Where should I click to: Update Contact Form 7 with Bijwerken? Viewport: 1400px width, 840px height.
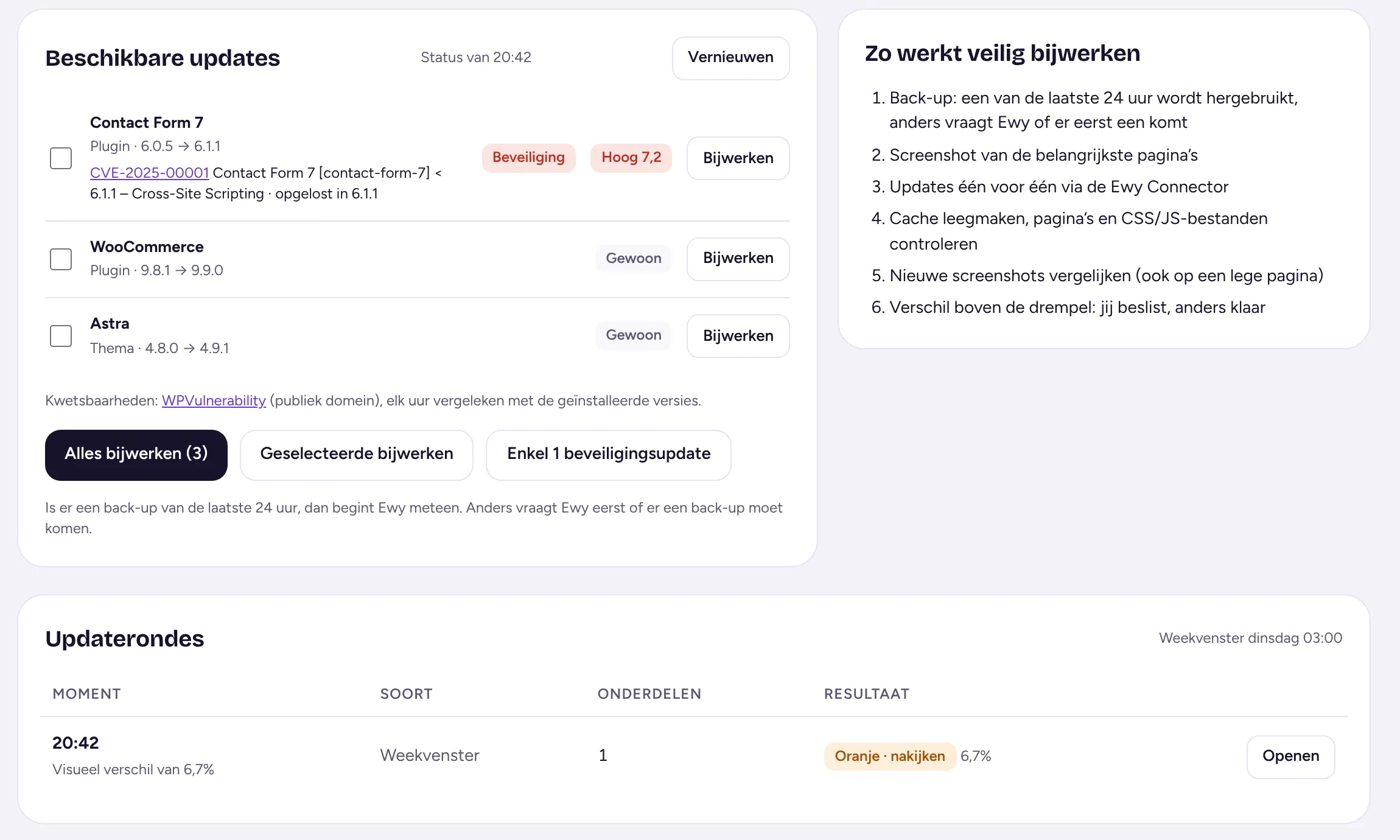738,158
